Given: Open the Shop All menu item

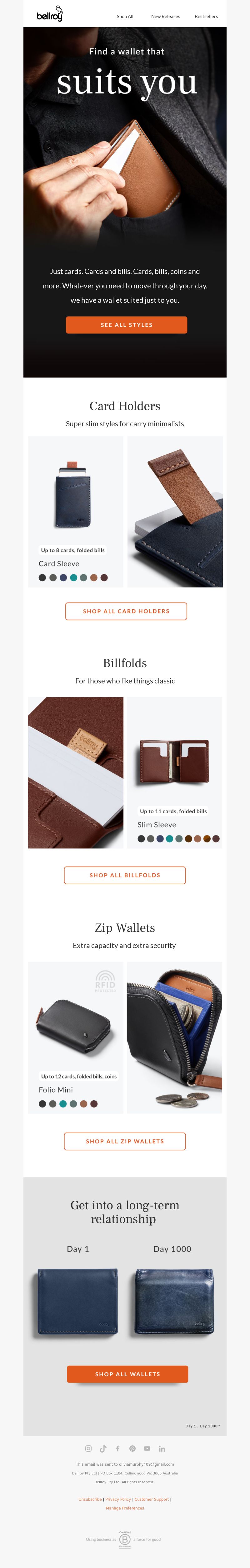Looking at the screenshot, I should 125,17.
